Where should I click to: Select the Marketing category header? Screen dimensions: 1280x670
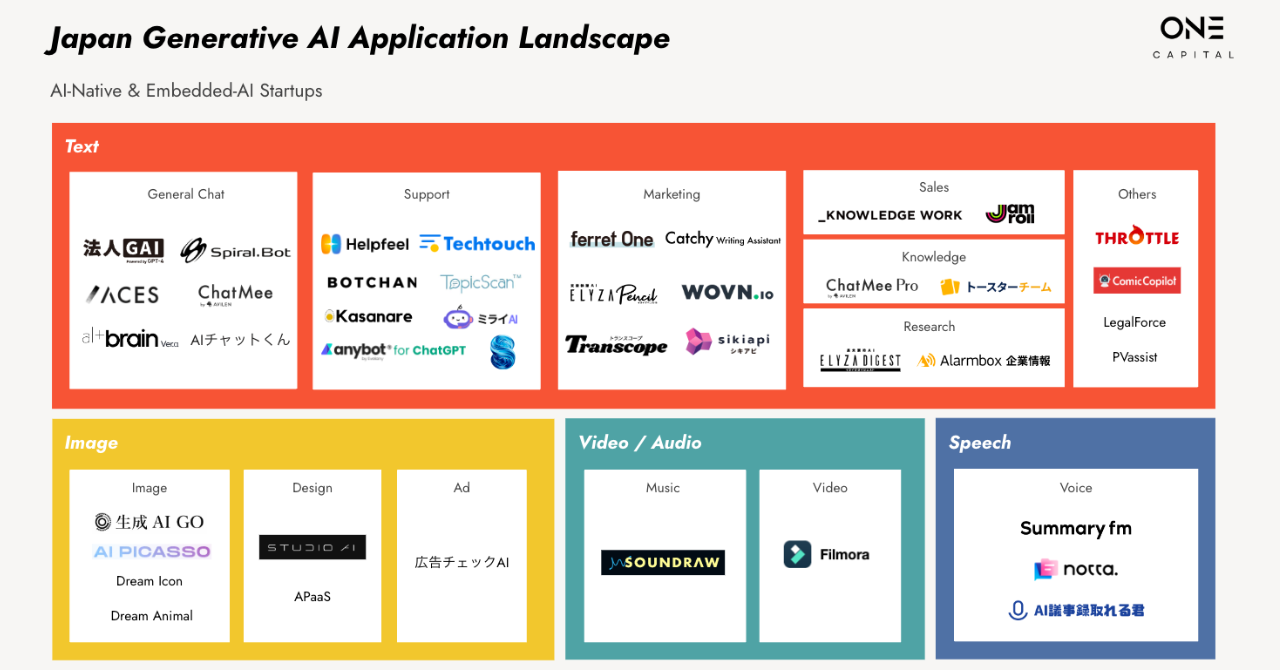671,194
